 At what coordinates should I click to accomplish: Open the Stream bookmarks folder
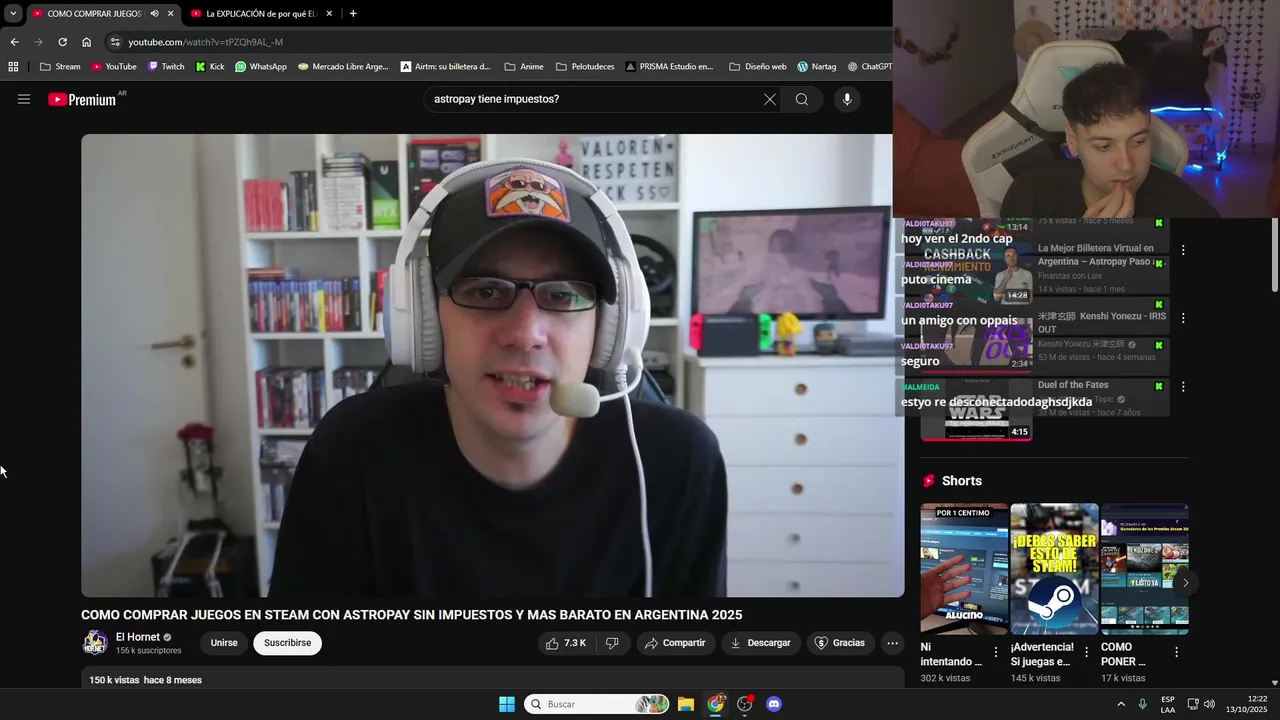point(60,67)
